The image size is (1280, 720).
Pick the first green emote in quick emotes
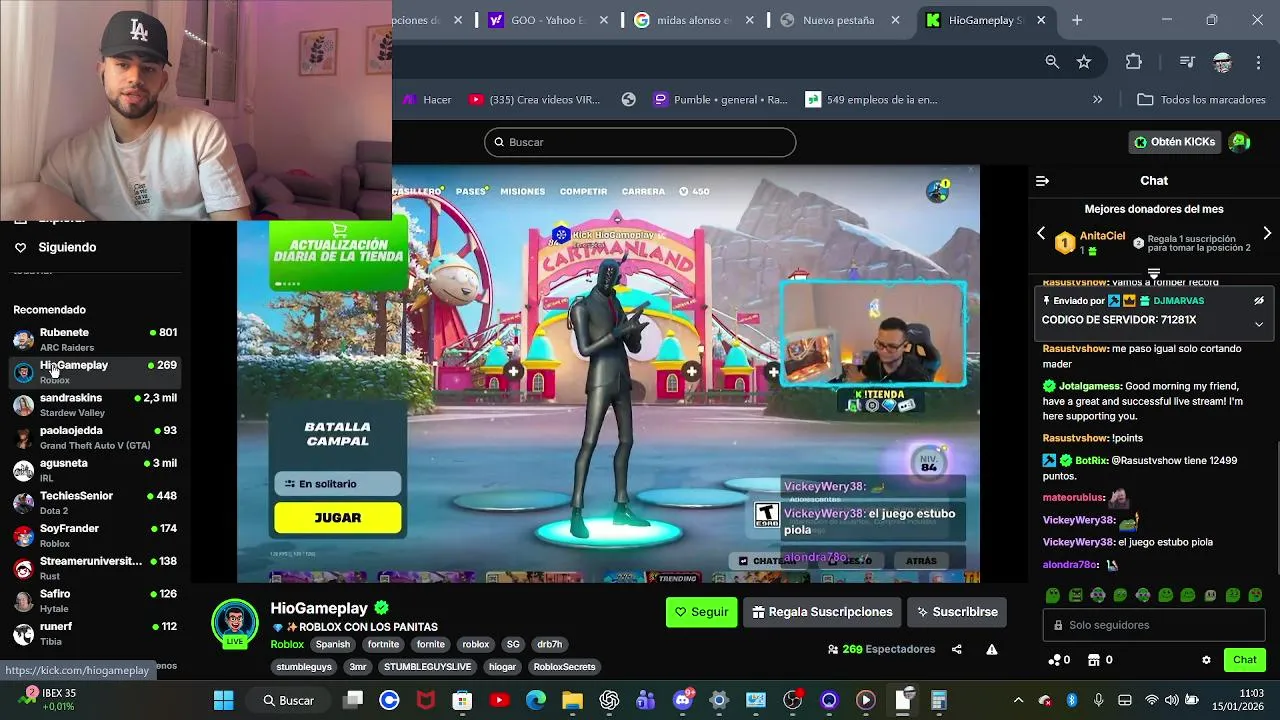click(1053, 595)
